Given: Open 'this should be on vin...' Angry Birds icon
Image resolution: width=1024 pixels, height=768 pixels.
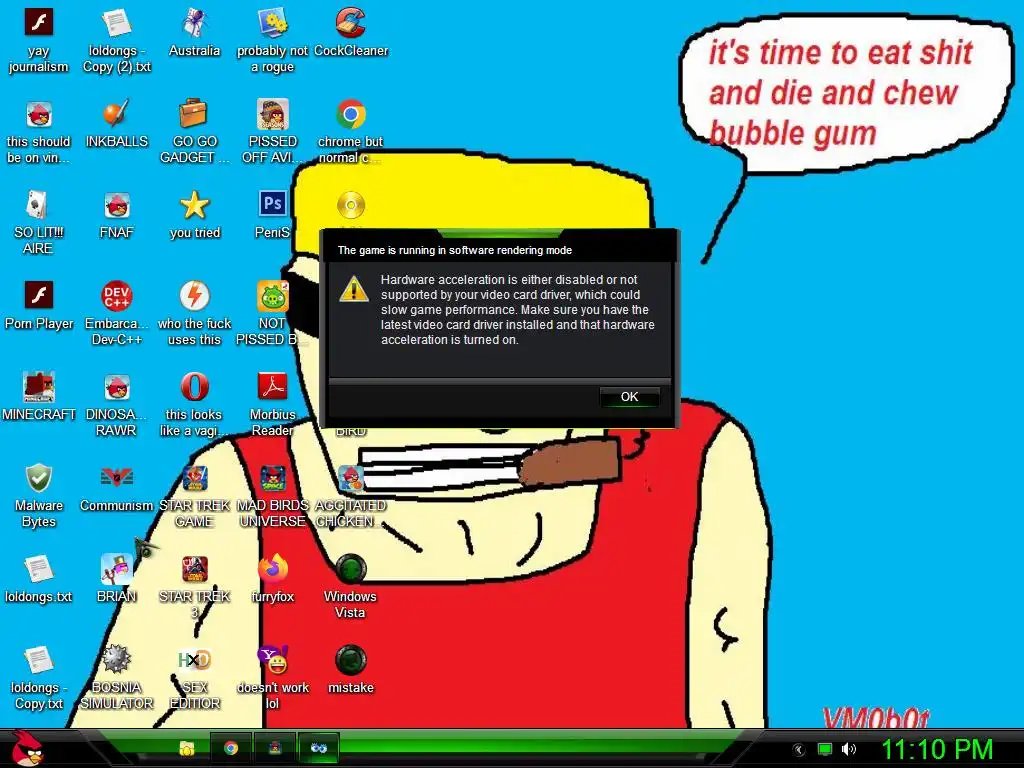Looking at the screenshot, I should [x=39, y=114].
